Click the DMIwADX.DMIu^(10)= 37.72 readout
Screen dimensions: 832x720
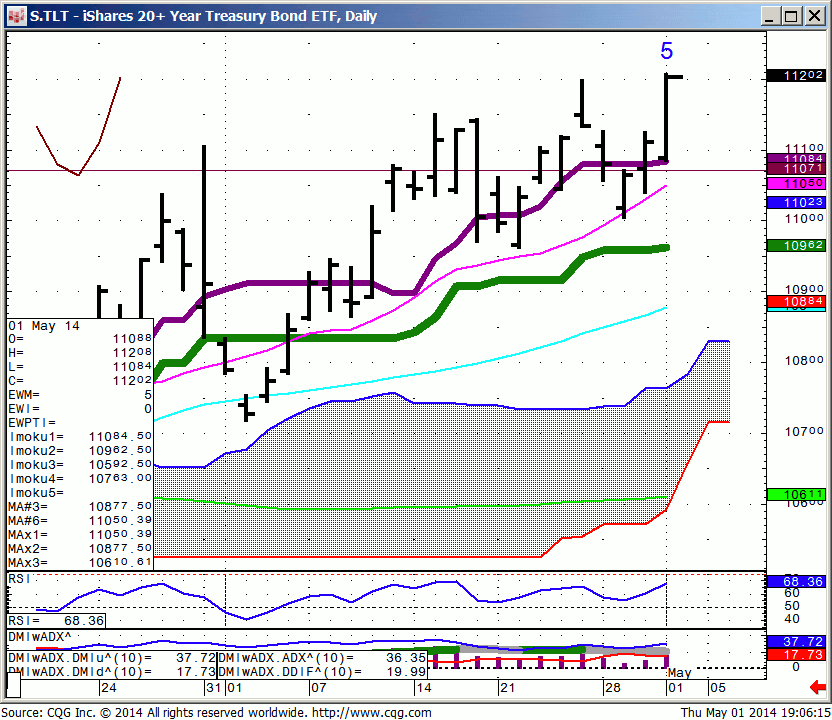(x=112, y=658)
